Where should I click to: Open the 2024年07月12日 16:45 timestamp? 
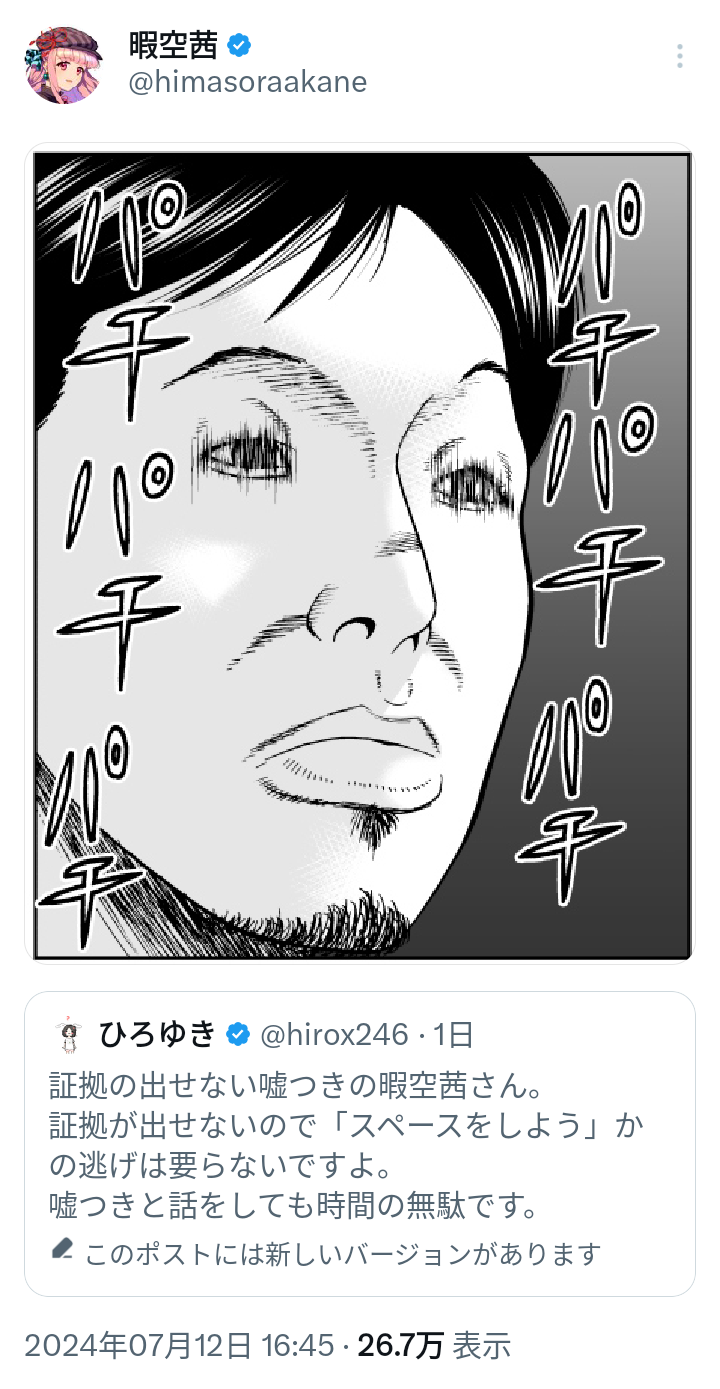pyautogui.click(x=179, y=1345)
